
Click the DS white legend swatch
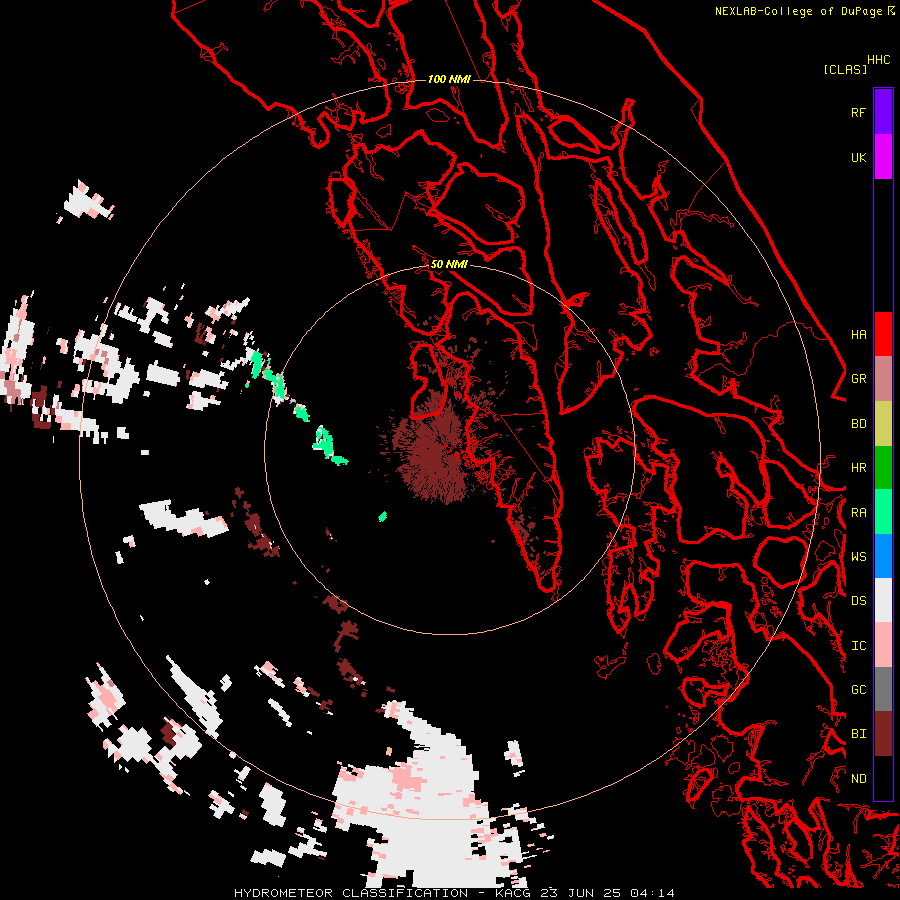tap(883, 600)
